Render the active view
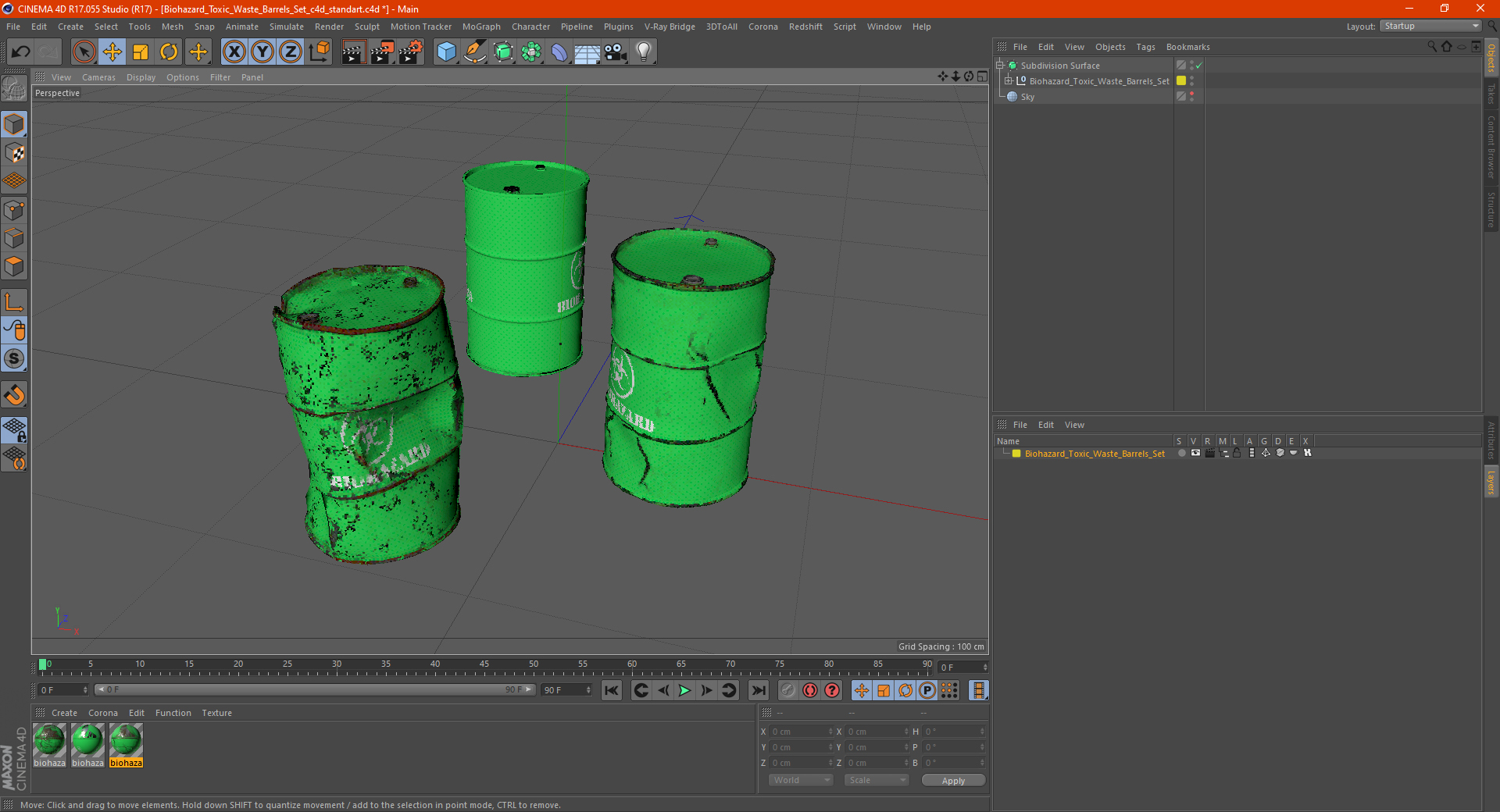The image size is (1500, 812). click(353, 52)
